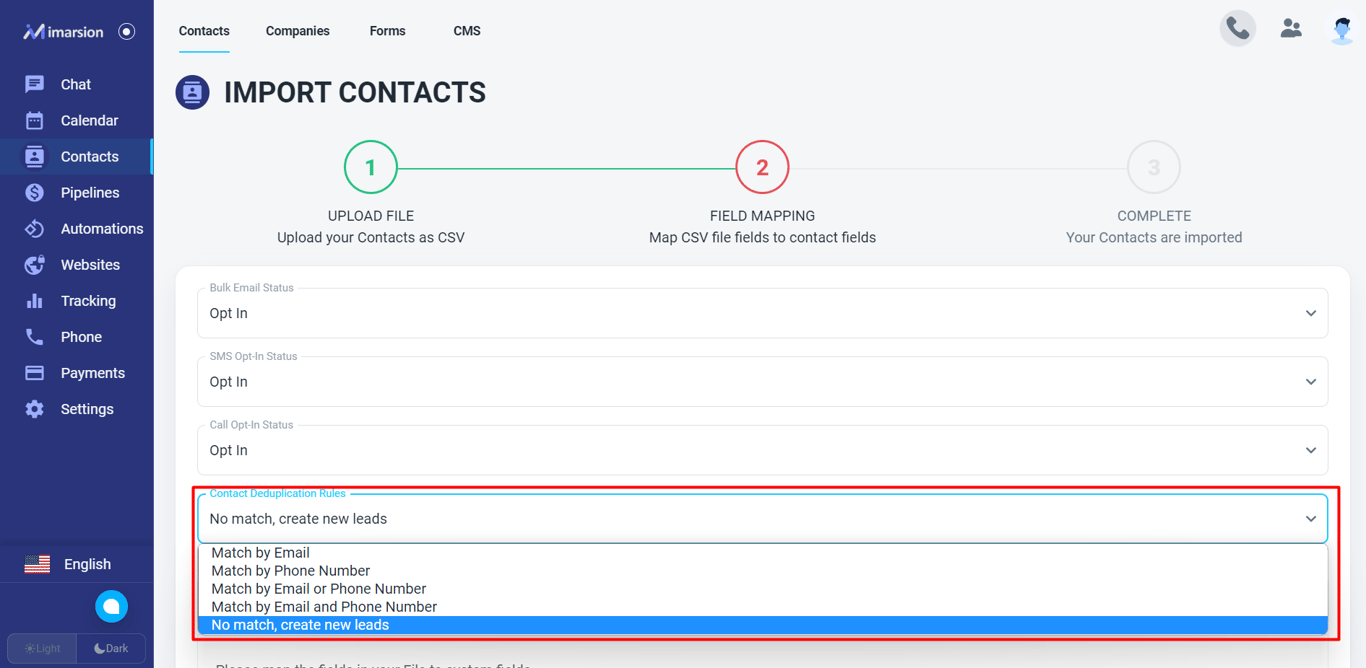Open the Settings gear icon
Image resolution: width=1366 pixels, height=668 pixels.
pyautogui.click(x=34, y=408)
